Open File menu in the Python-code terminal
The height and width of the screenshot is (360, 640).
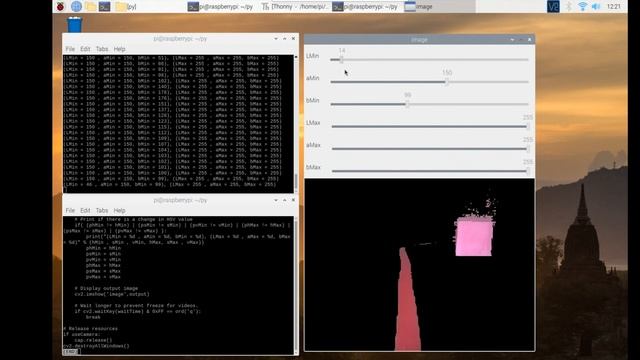coord(70,211)
